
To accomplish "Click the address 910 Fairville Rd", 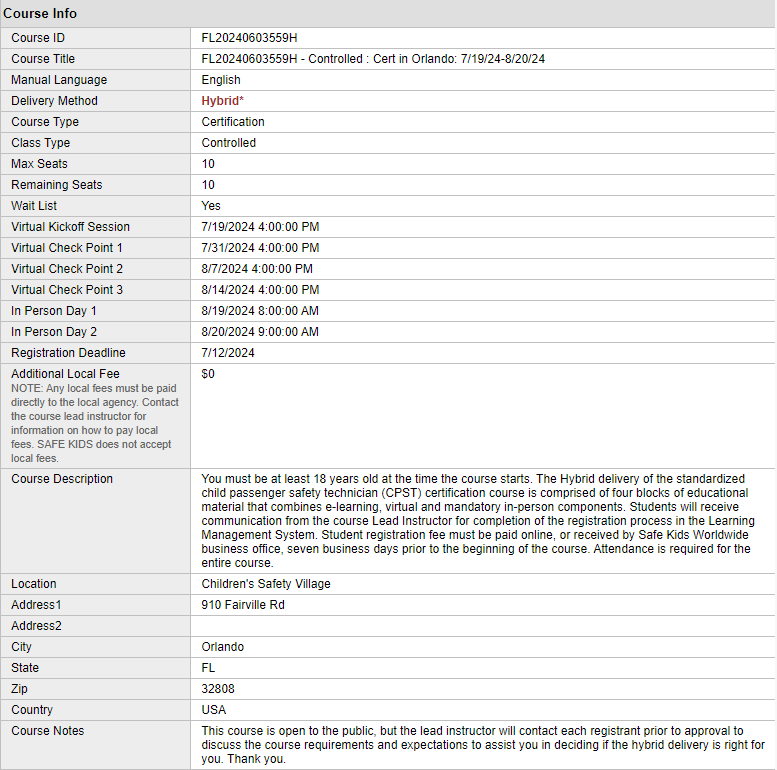I will pyautogui.click(x=243, y=605).
